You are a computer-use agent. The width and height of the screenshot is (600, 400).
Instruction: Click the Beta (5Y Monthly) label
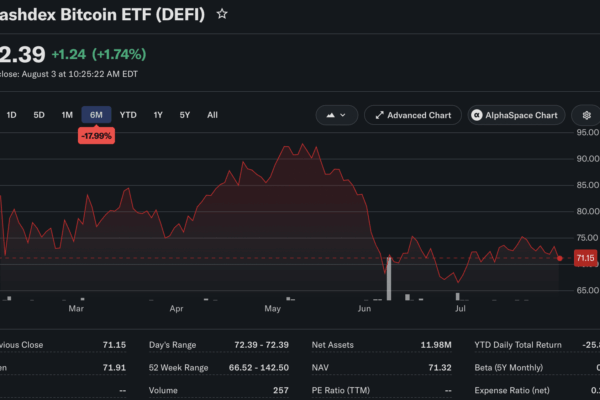pyautogui.click(x=509, y=368)
